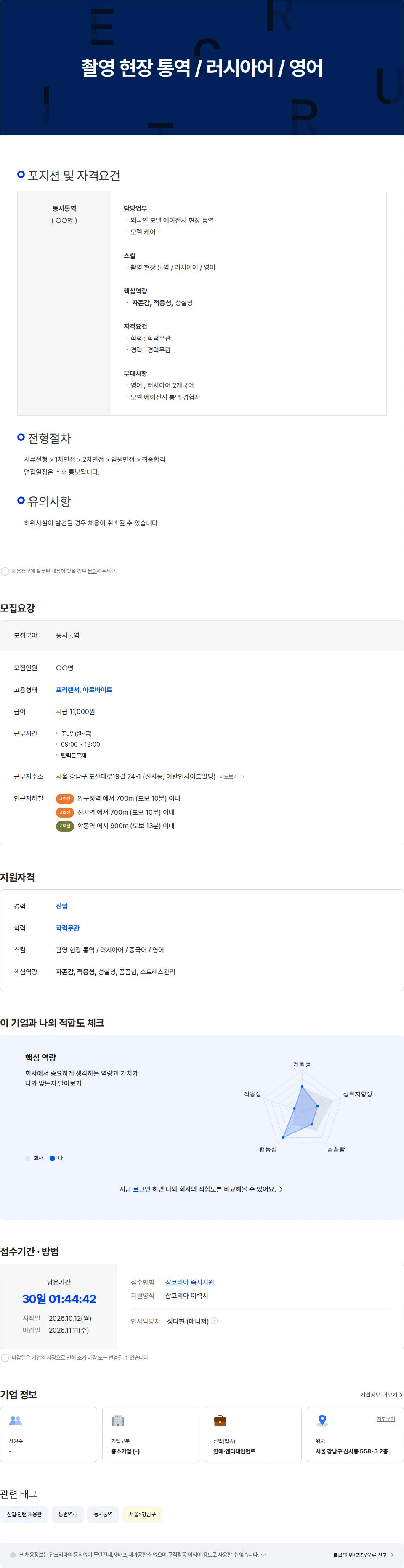Screen dimensions: 404x1568
Task: Click the 탄력근무제 work time entry
Action: coord(74,755)
